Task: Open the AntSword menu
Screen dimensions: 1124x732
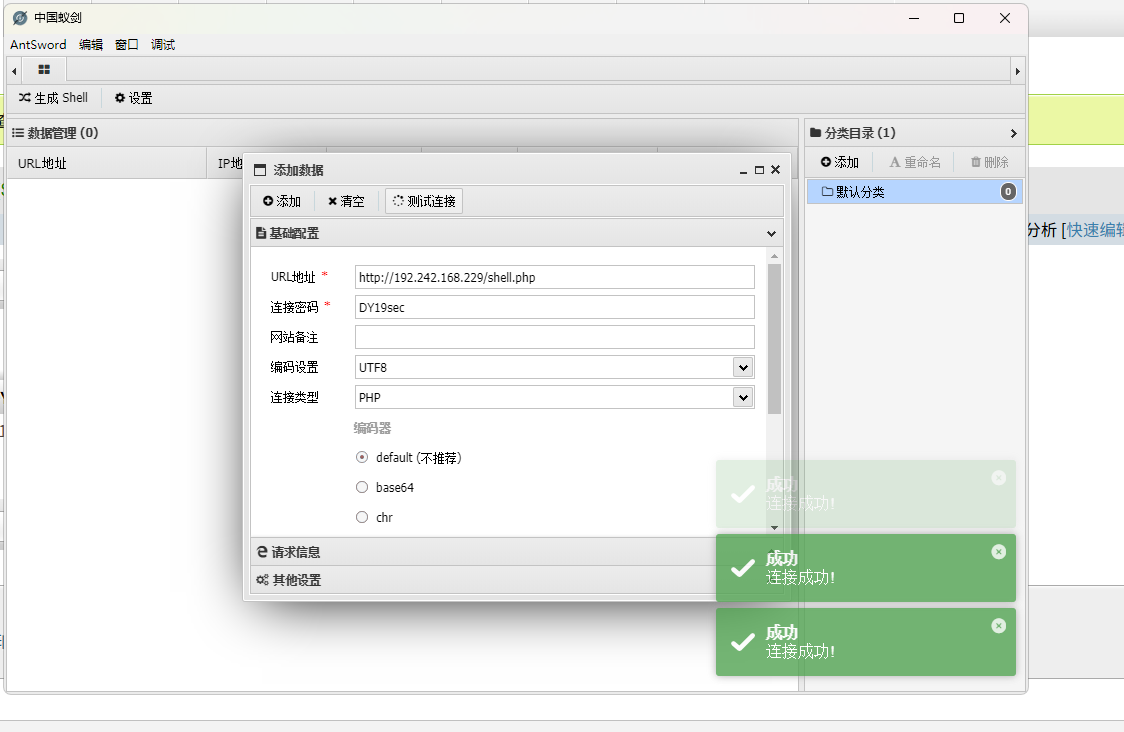Action: pos(38,44)
